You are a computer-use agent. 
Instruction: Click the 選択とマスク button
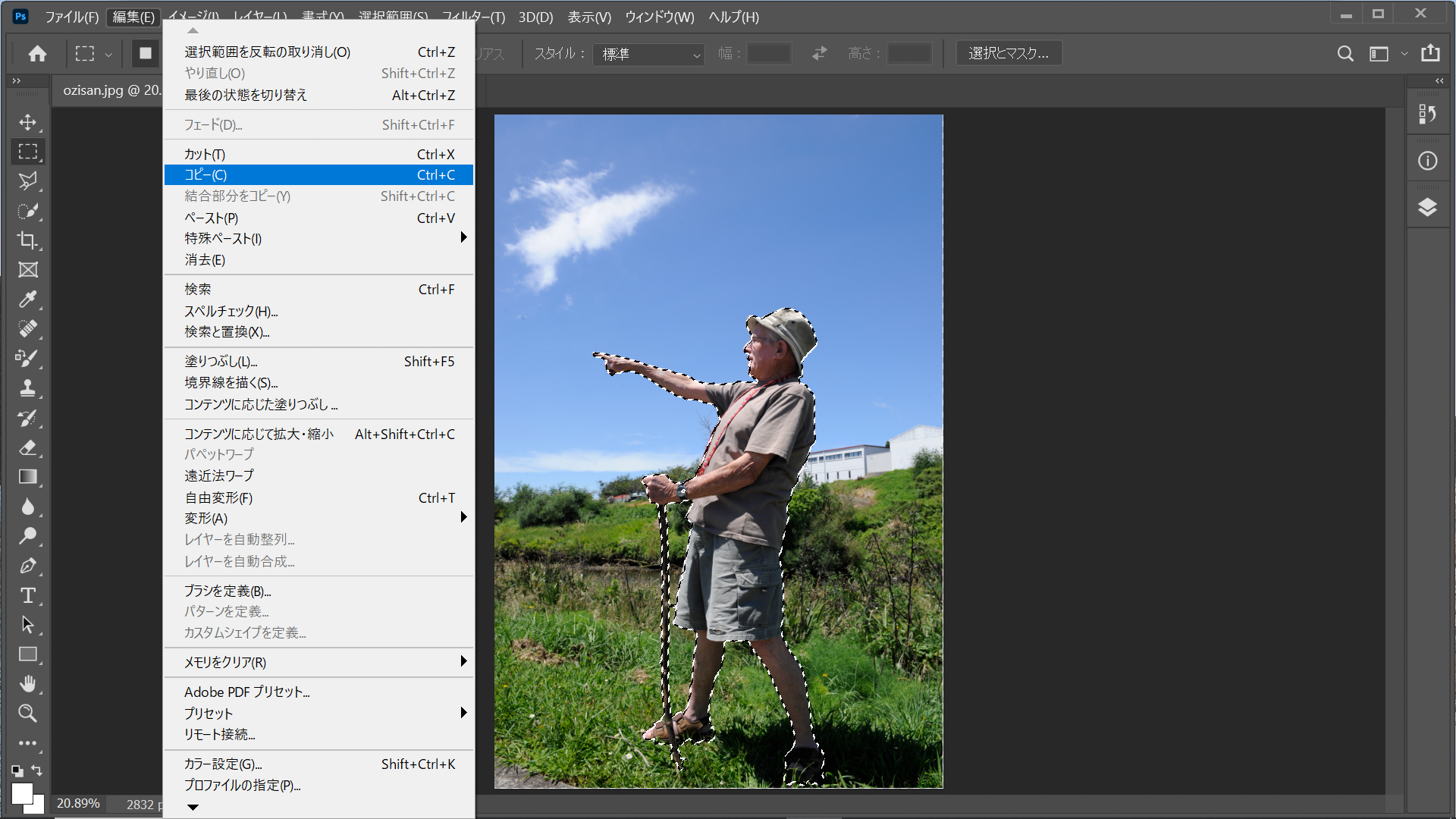pyautogui.click(x=1008, y=54)
